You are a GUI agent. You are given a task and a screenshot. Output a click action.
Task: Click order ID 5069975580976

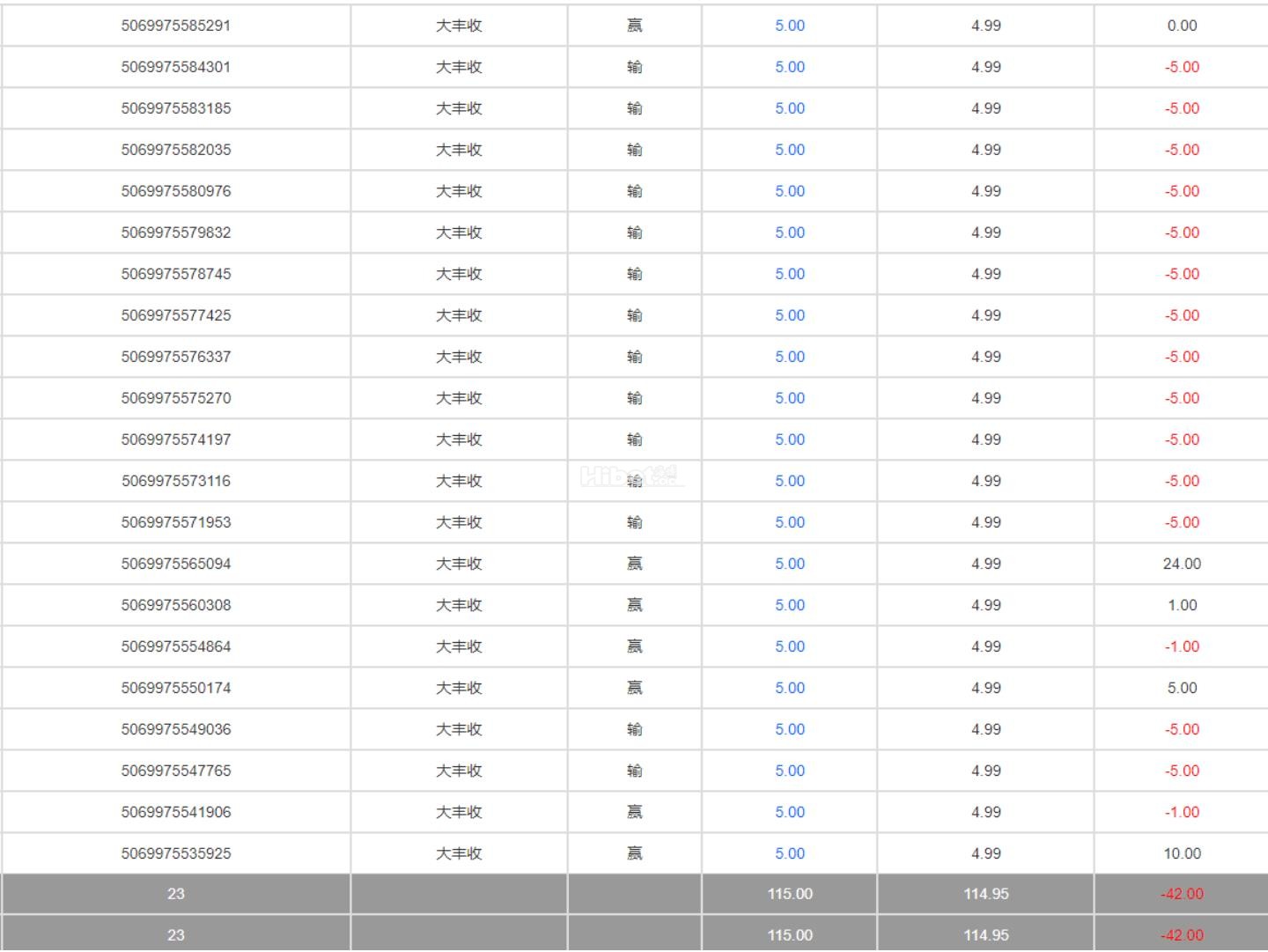pos(176,191)
